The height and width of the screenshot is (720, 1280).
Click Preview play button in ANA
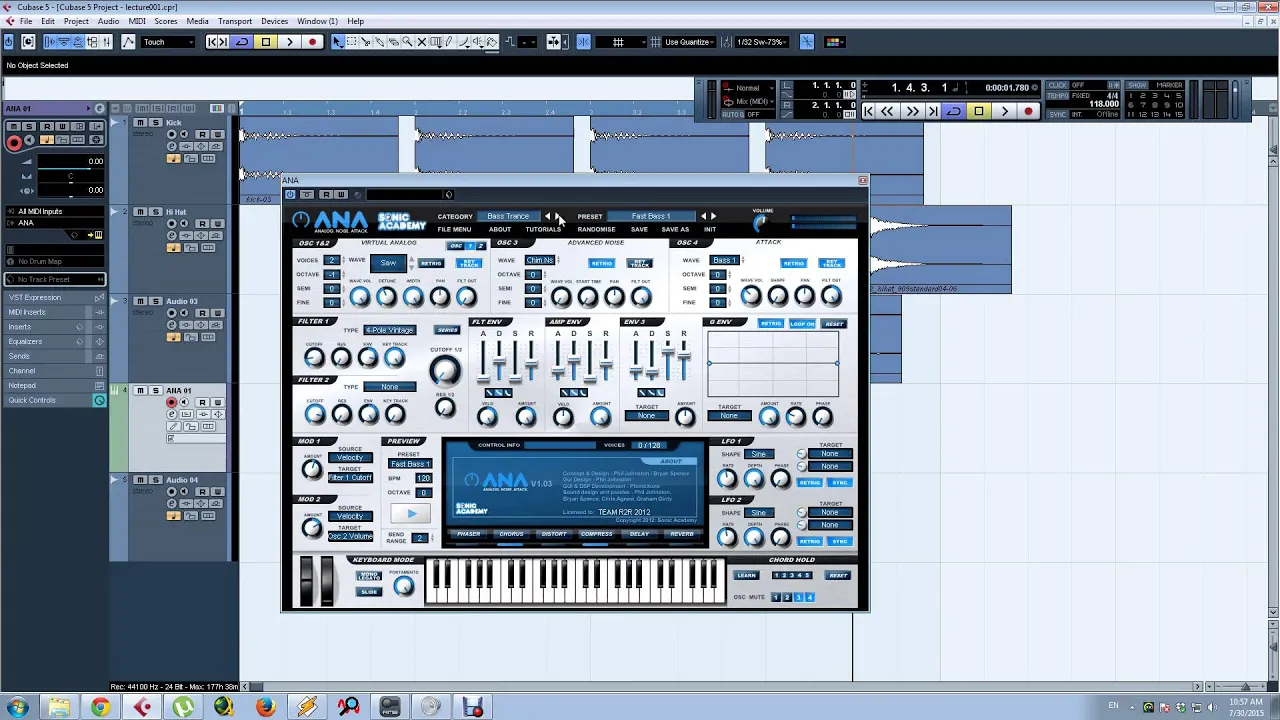(x=411, y=514)
